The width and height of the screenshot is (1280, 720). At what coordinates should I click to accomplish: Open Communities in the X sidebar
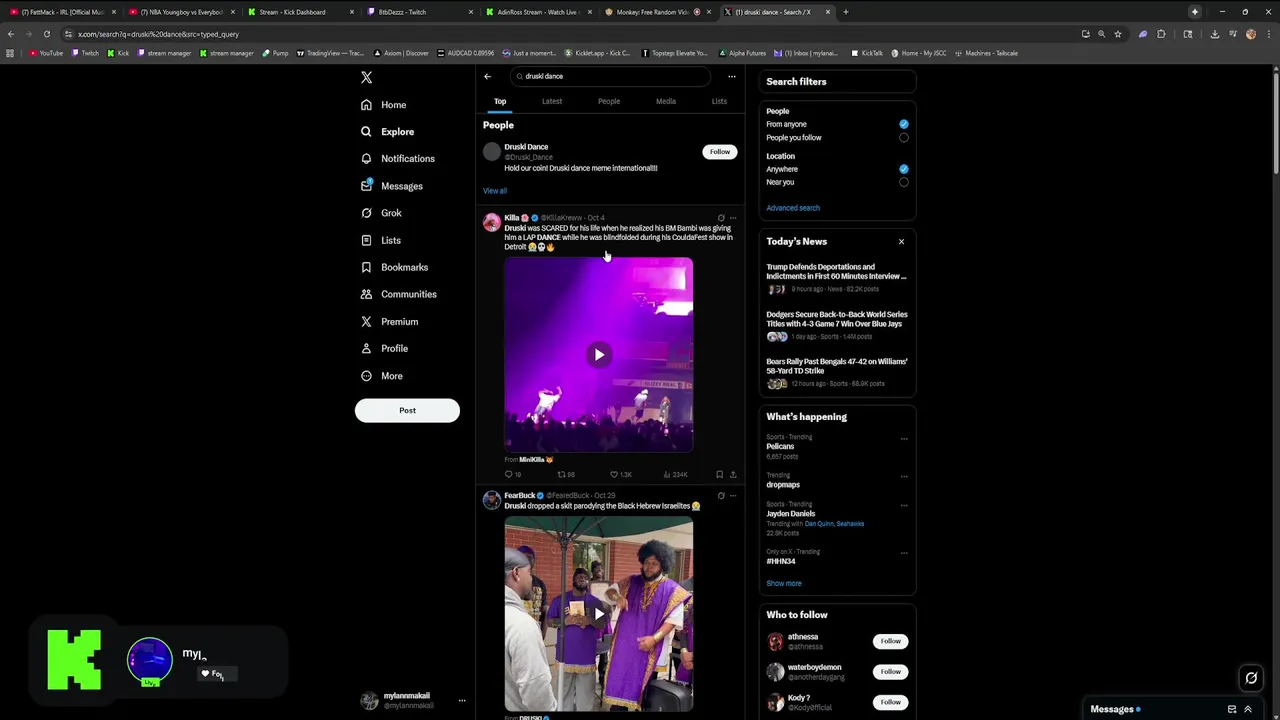[399, 294]
